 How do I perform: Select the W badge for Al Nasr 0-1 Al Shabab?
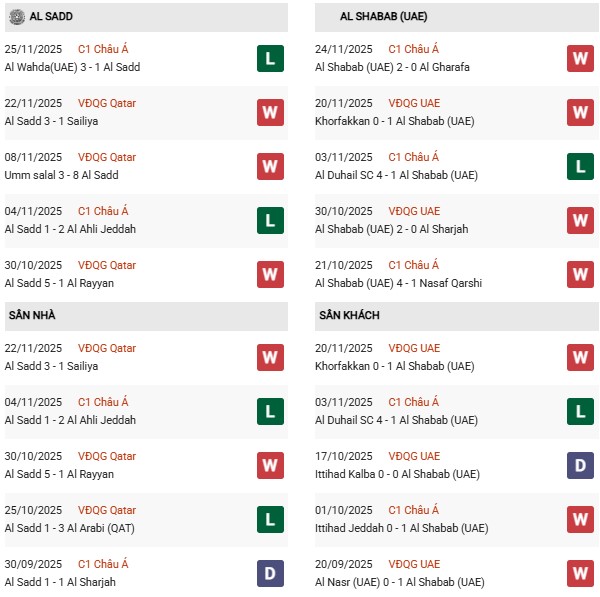[x=580, y=574]
